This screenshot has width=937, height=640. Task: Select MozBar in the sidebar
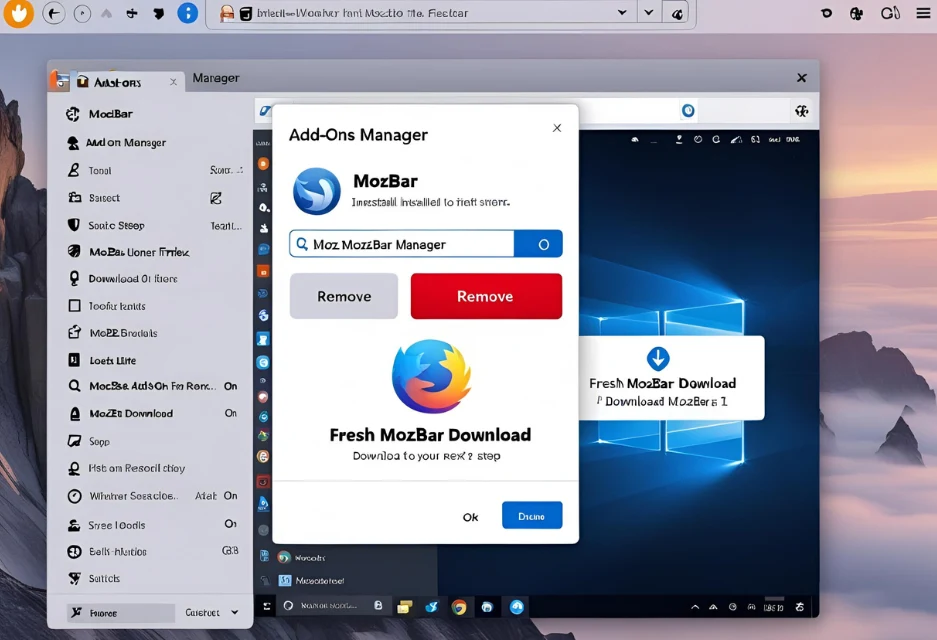111,114
